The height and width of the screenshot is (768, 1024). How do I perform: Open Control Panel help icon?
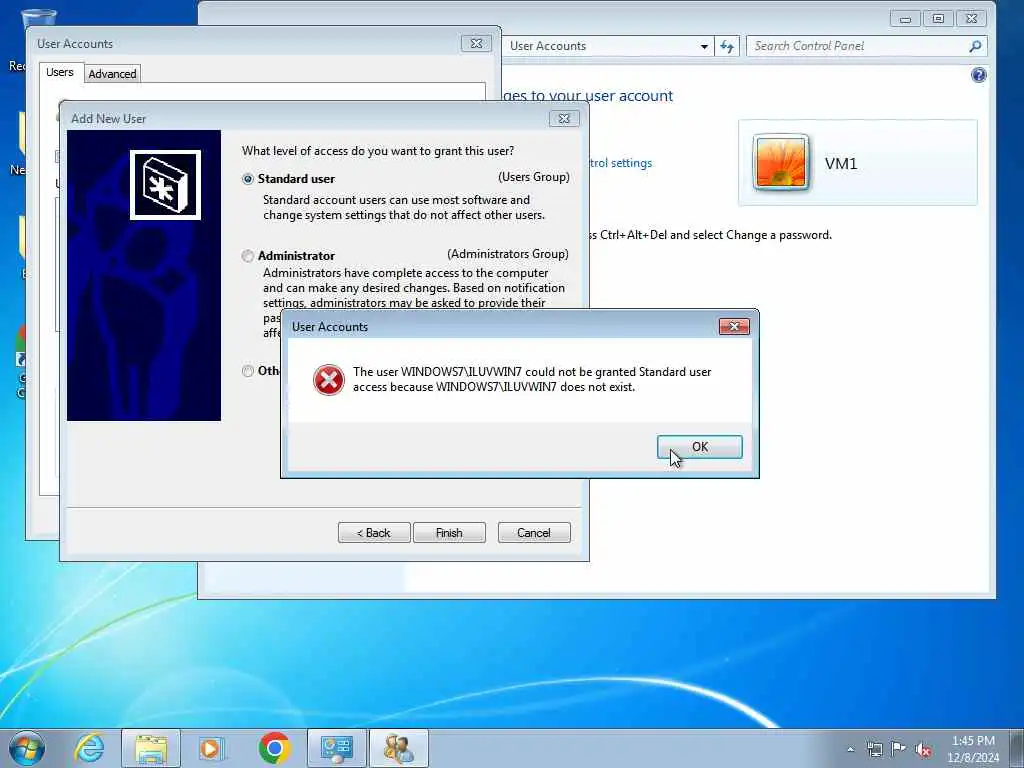978,75
